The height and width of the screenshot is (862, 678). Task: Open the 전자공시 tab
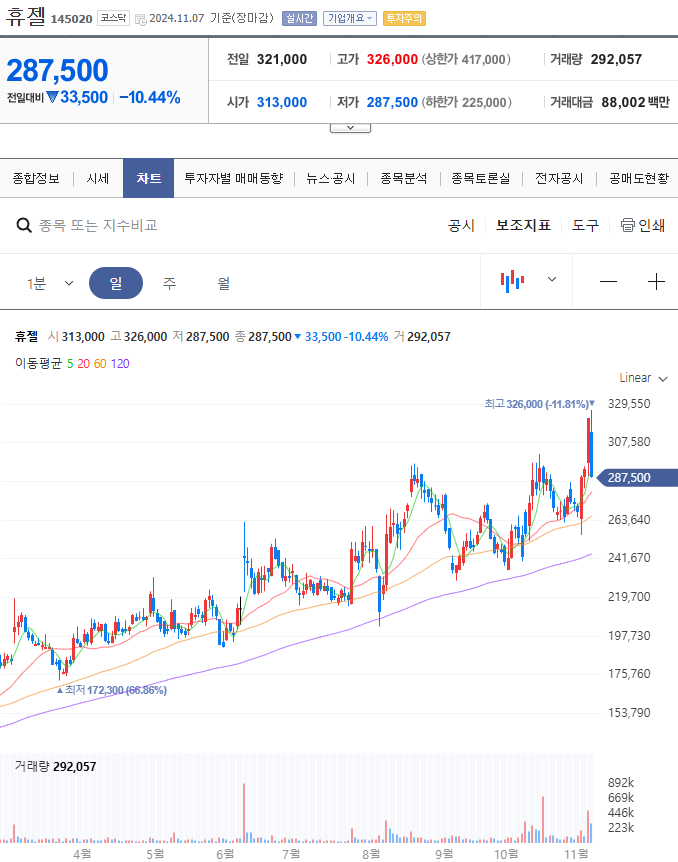click(559, 178)
